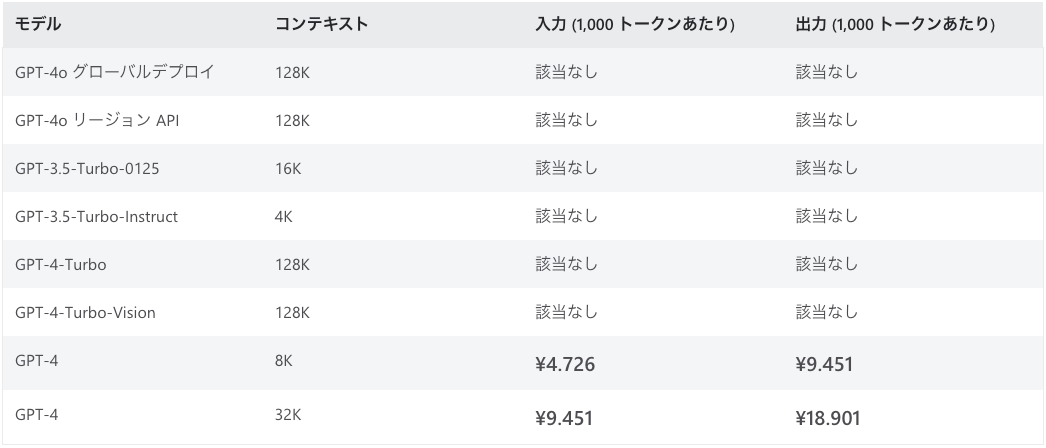Viewport: 1046px width, 448px height.
Task: Click the 4K context value
Action: point(284,217)
